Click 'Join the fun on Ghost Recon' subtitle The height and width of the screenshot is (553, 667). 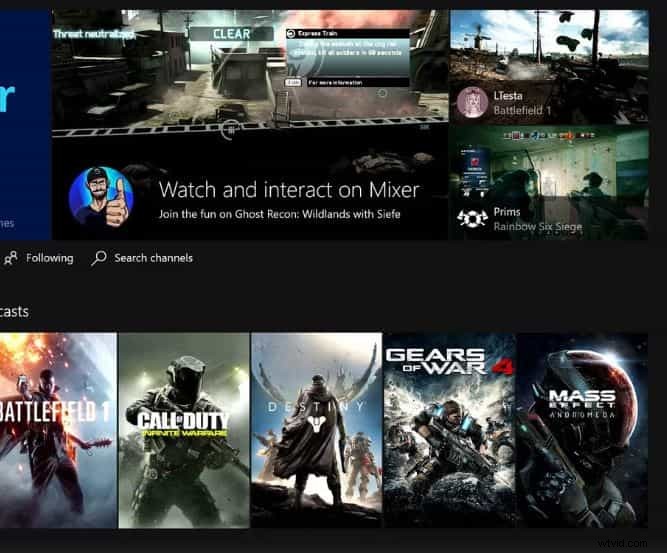click(x=279, y=214)
